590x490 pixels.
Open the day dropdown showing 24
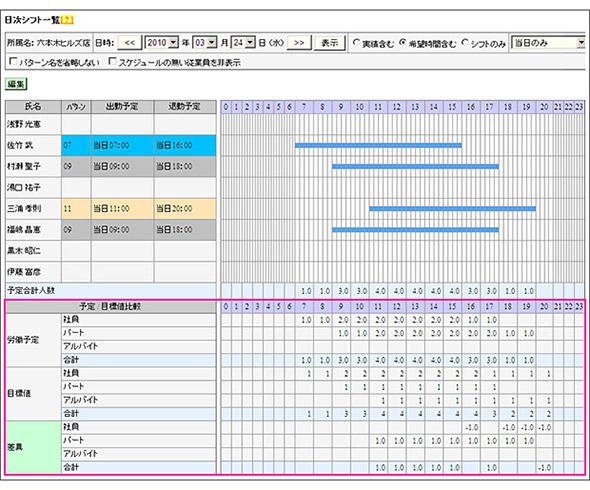pyautogui.click(x=243, y=43)
